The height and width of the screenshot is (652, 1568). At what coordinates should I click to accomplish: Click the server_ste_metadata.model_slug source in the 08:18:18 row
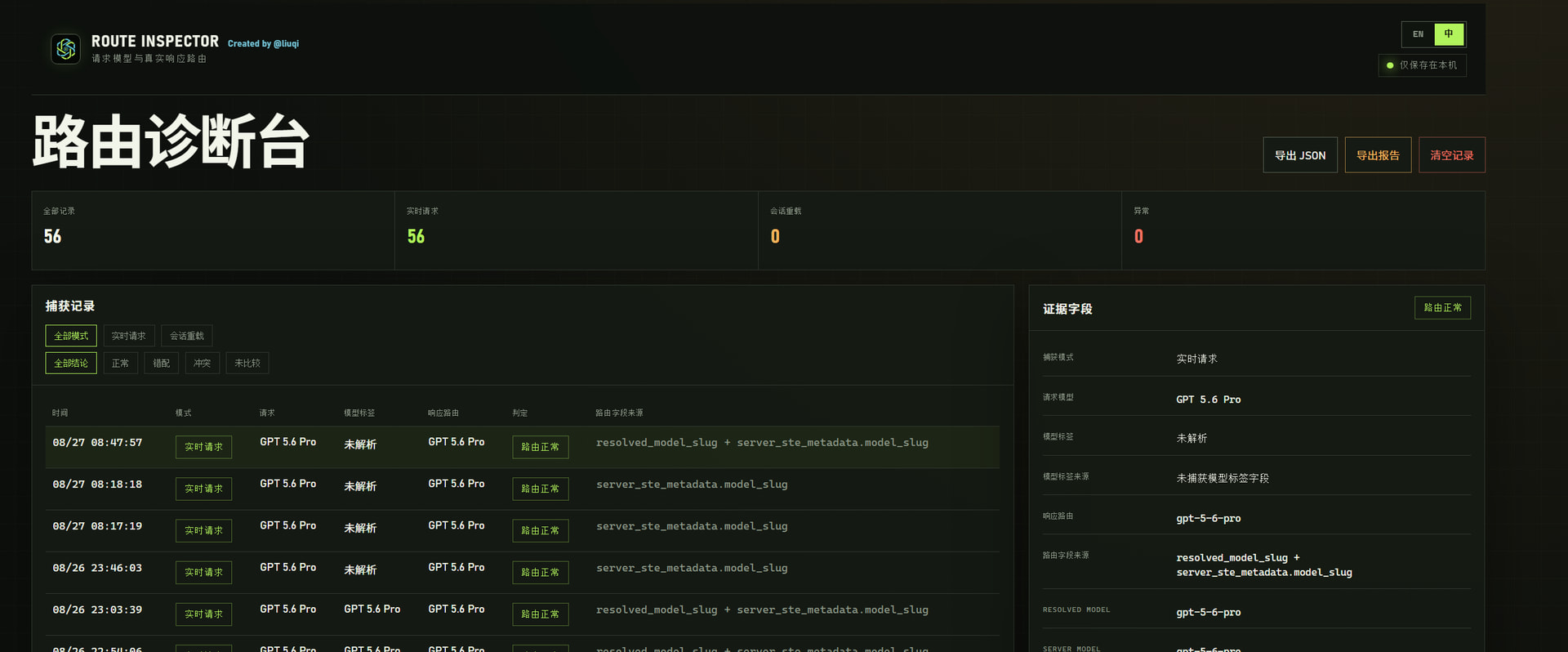[x=692, y=485]
